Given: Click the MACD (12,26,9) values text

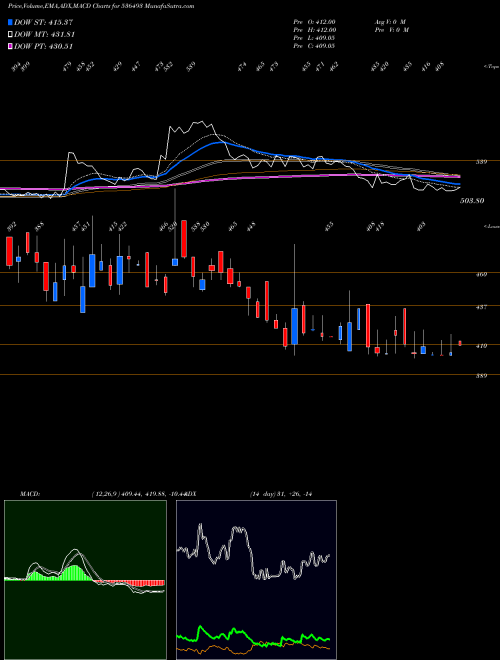Looking at the screenshot, I should pos(138,494).
